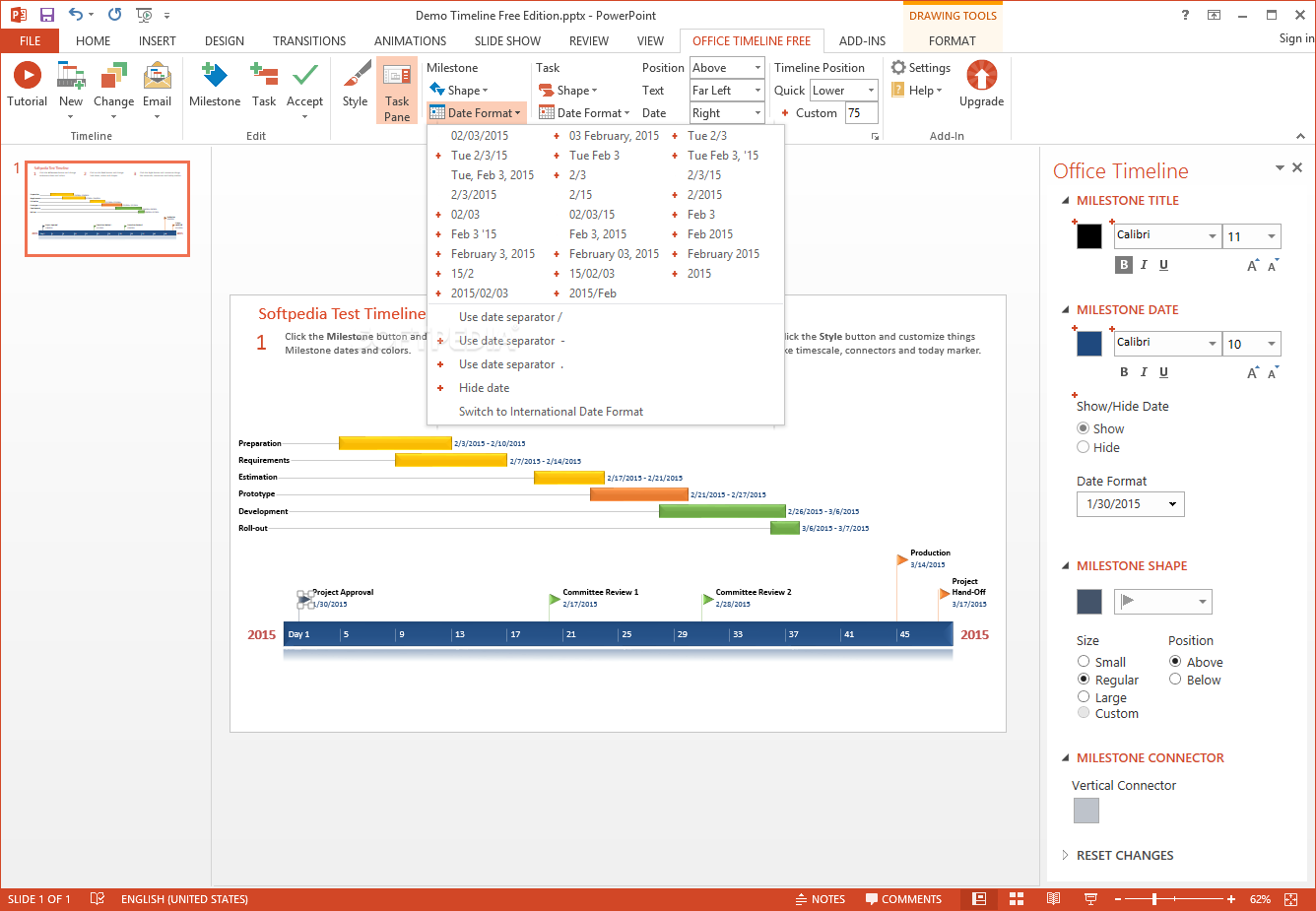Toggle the Task Pane button
The image size is (1316, 911).
pos(397,90)
